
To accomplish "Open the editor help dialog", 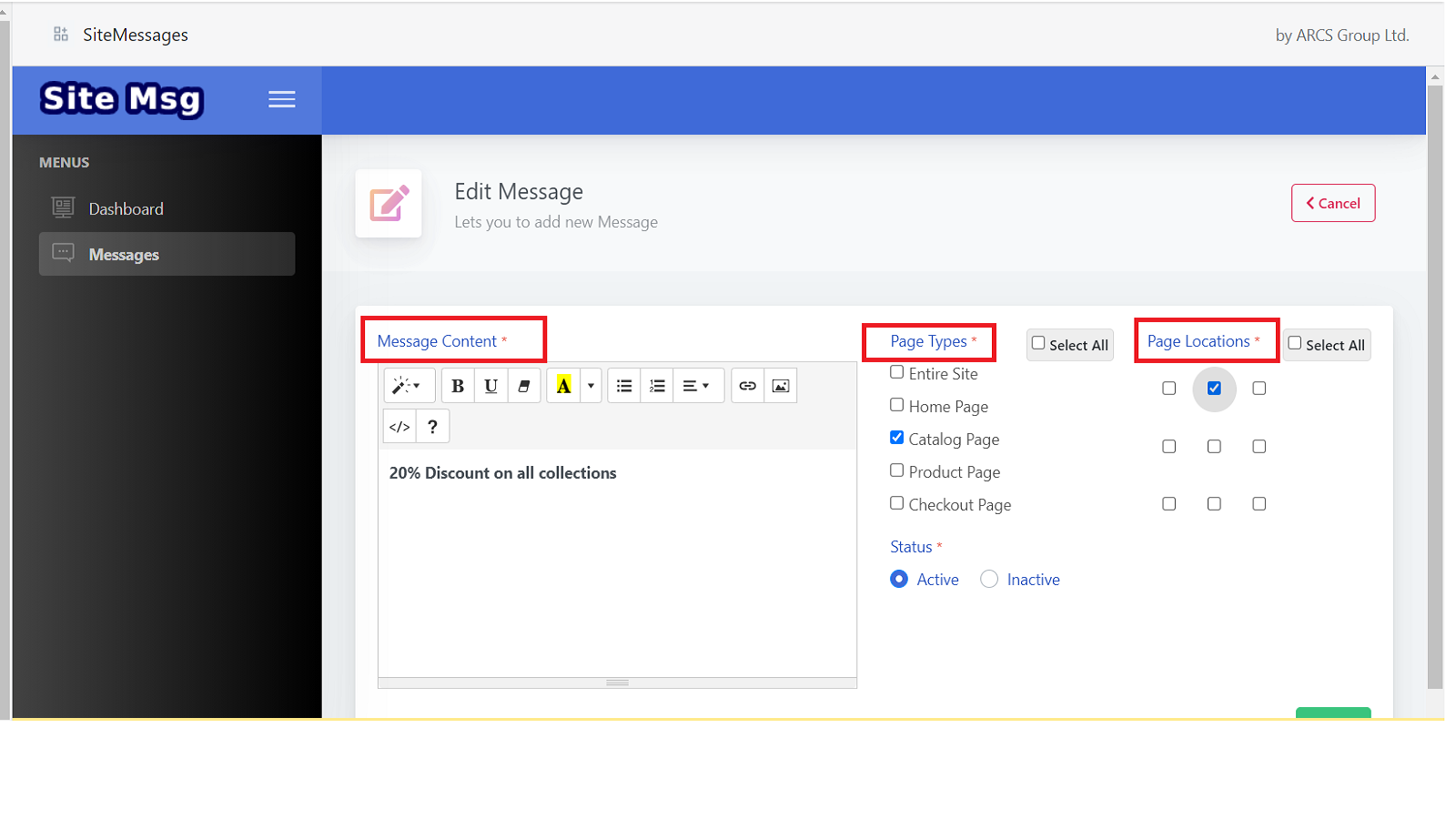I will 432,426.
